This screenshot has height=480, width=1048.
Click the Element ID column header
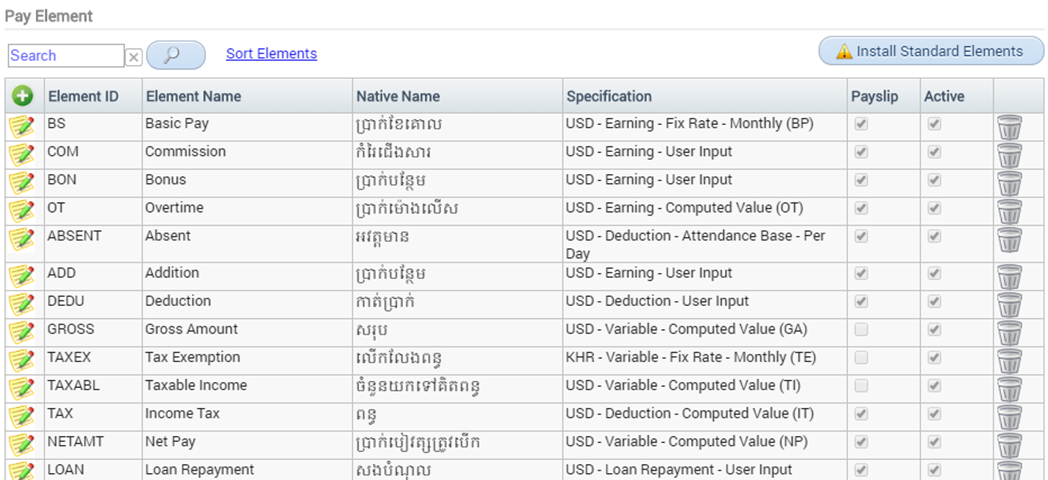point(83,96)
